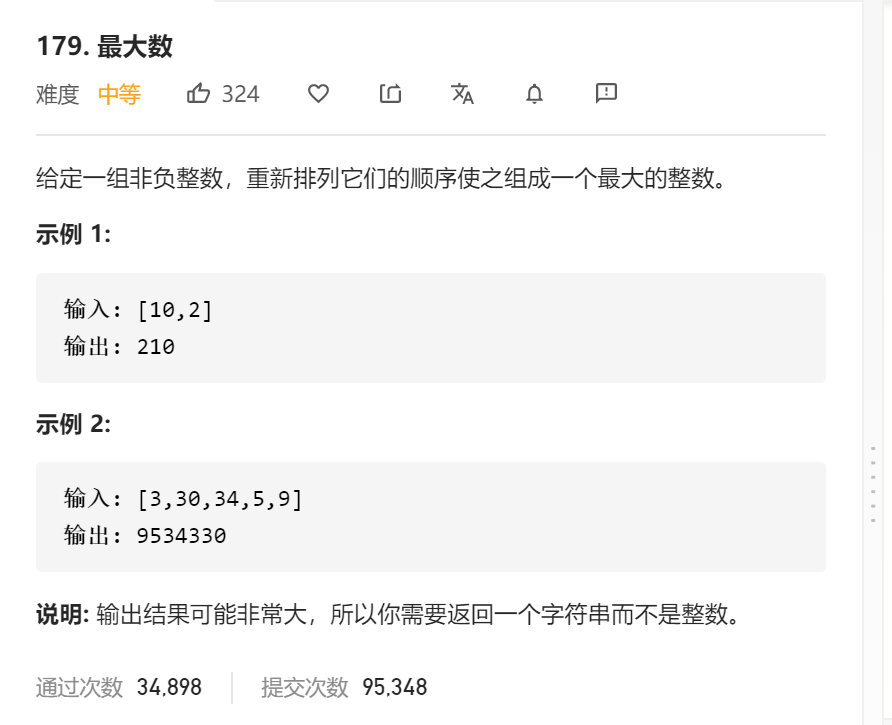Report an issue via the feedback bubble icon
892x725 pixels.
click(x=604, y=93)
